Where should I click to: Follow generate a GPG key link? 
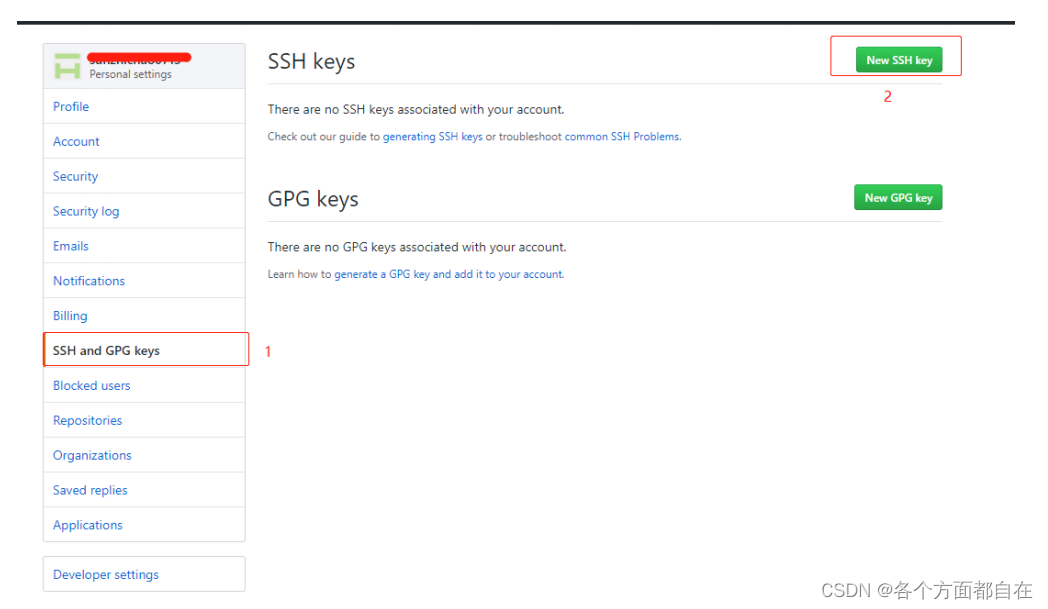point(382,274)
